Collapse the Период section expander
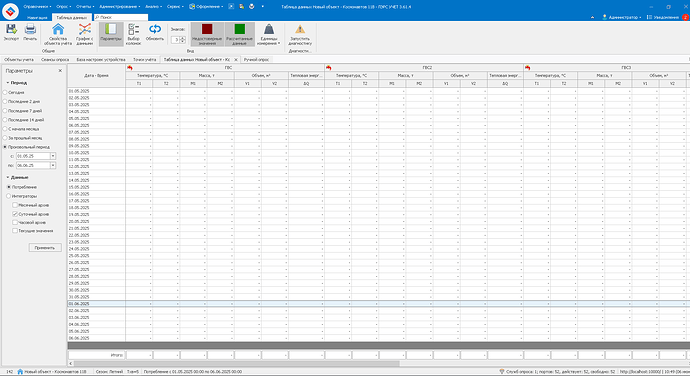Image resolution: width=690 pixels, height=376 pixels. pyautogui.click(x=7, y=83)
